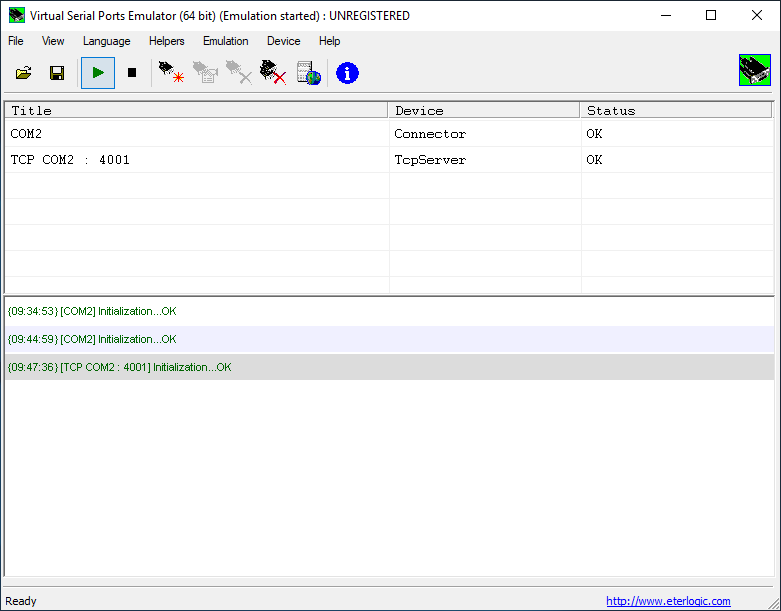
Task: Sort devices by the Title column header
Action: tap(196, 111)
